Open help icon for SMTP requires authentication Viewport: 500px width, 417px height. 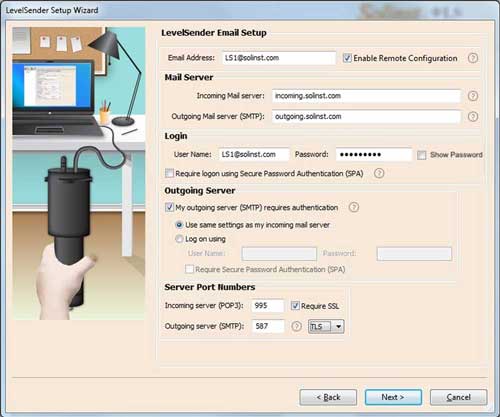[x=354, y=207]
